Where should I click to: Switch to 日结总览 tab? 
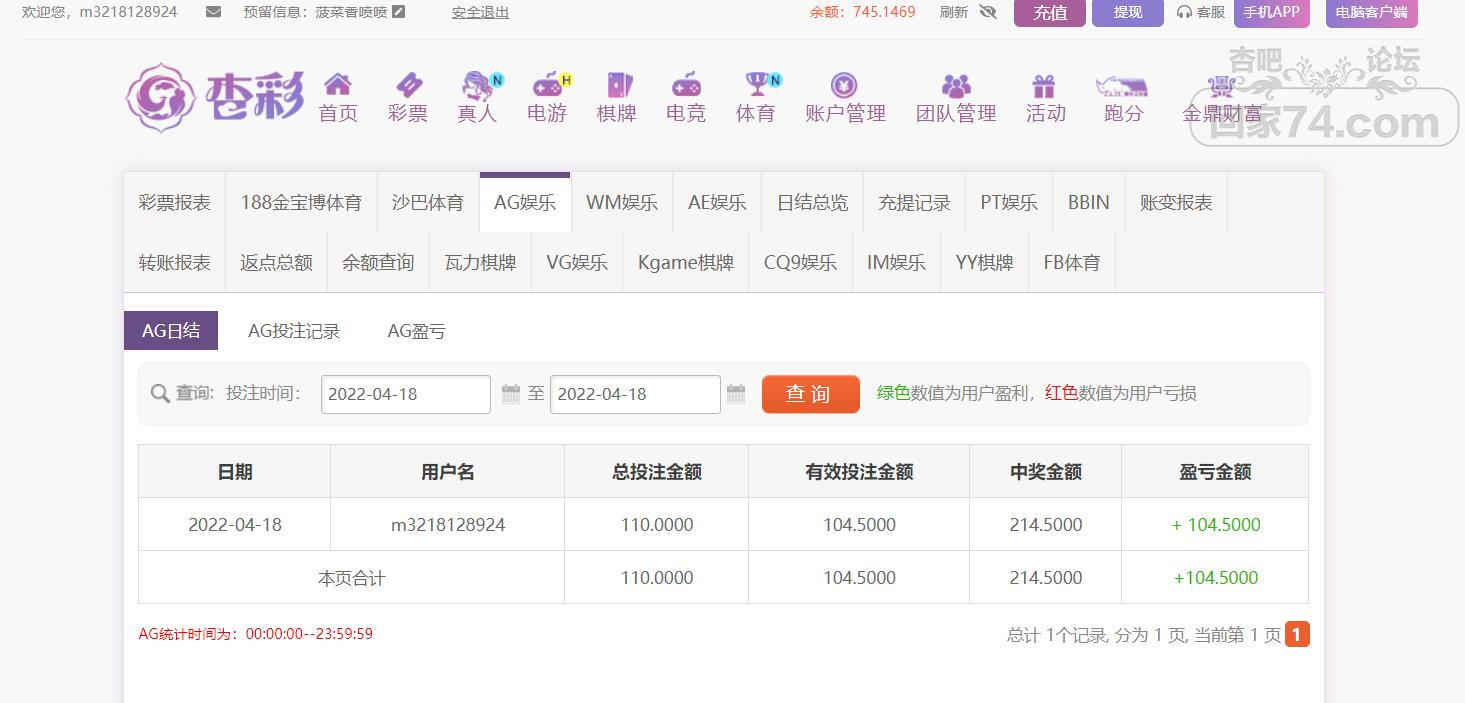coord(813,202)
